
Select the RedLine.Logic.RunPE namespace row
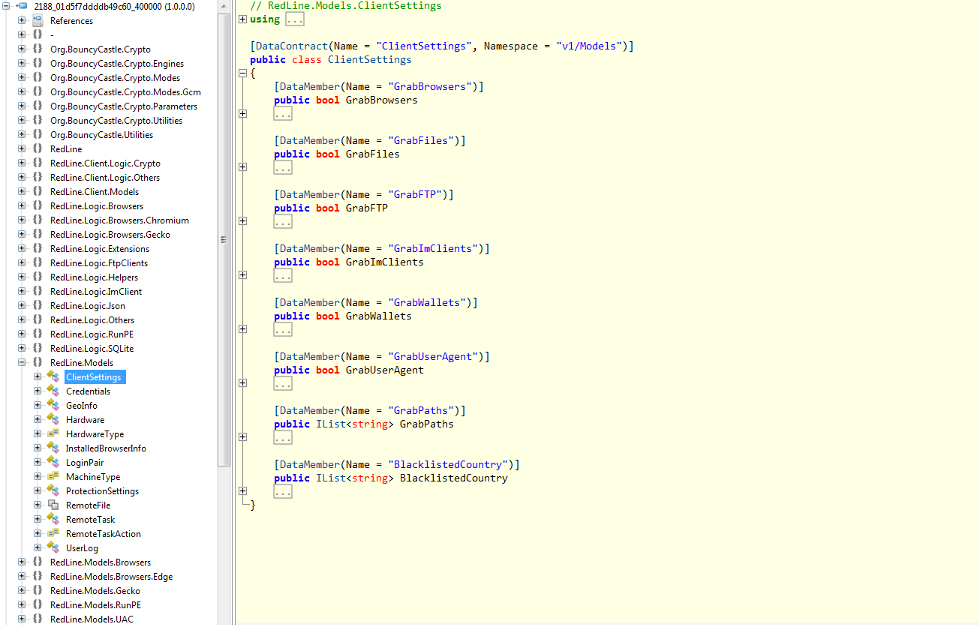(x=92, y=334)
